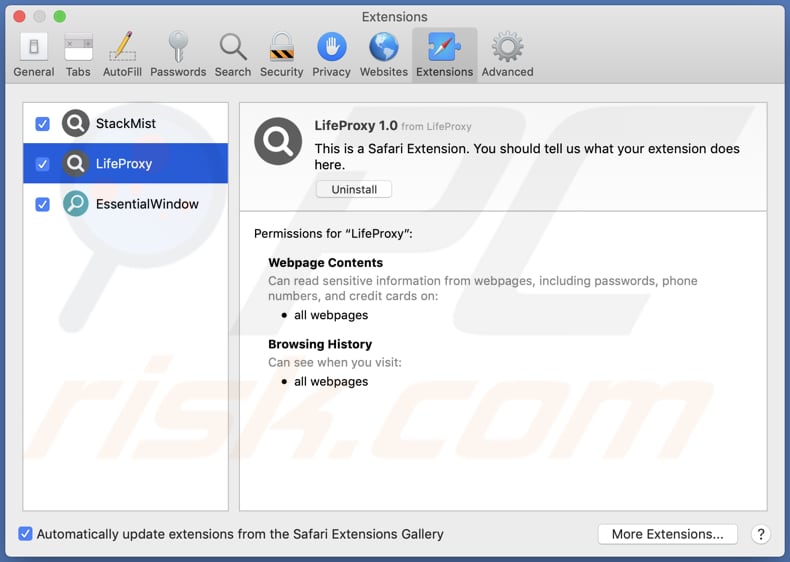Toggle automatically update extensions checkbox
The image size is (790, 562).
click(25, 534)
